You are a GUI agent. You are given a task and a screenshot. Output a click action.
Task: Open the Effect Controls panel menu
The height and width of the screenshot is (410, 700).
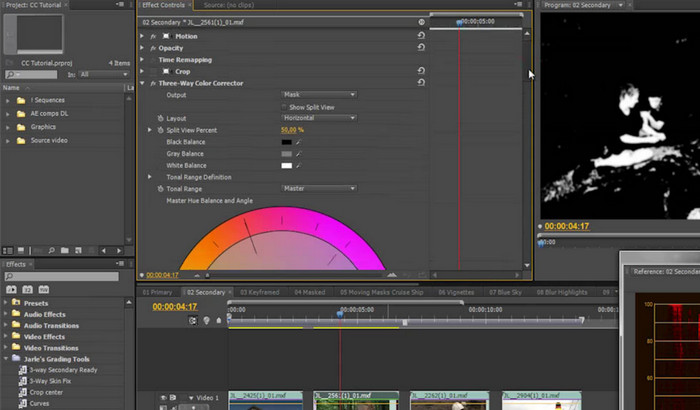(518, 4)
